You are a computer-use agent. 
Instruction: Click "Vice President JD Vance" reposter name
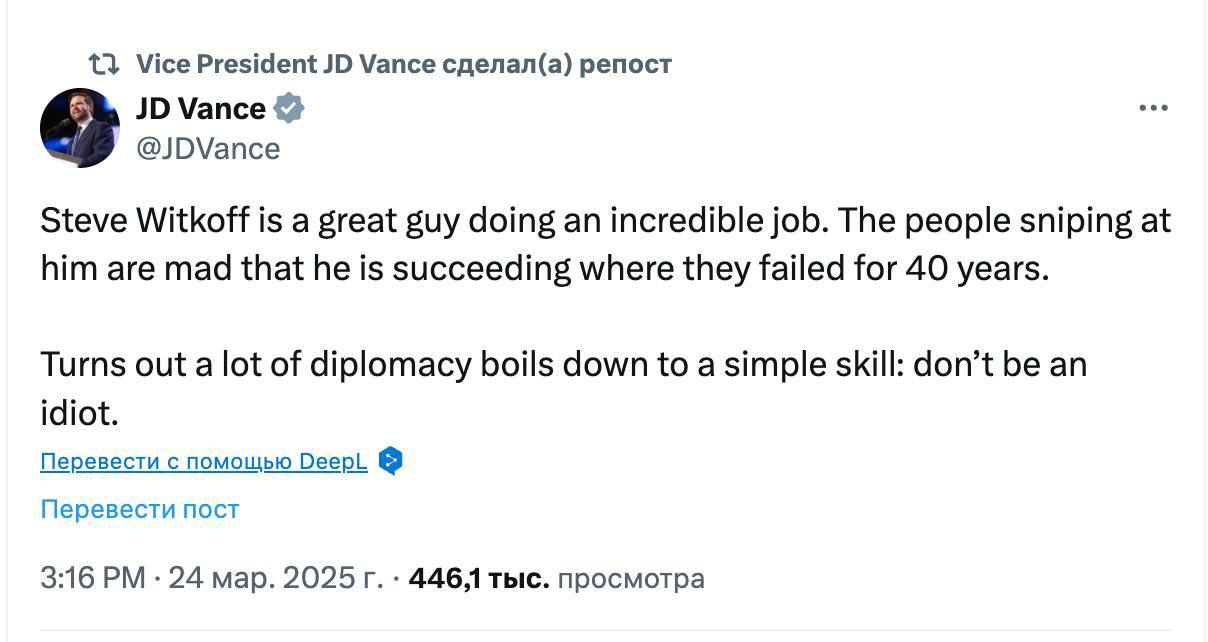285,65
